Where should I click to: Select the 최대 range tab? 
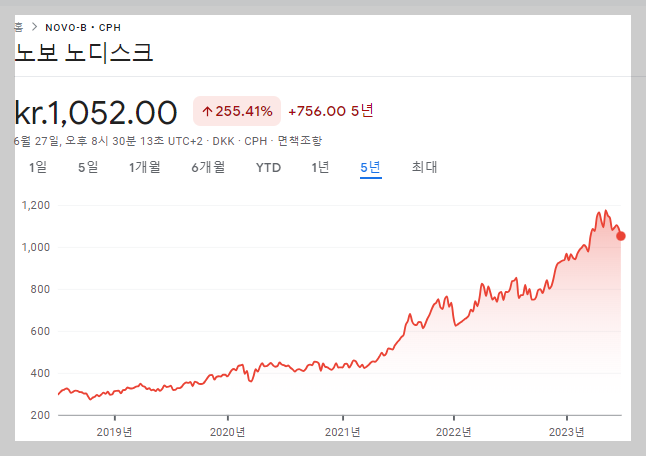(424, 167)
